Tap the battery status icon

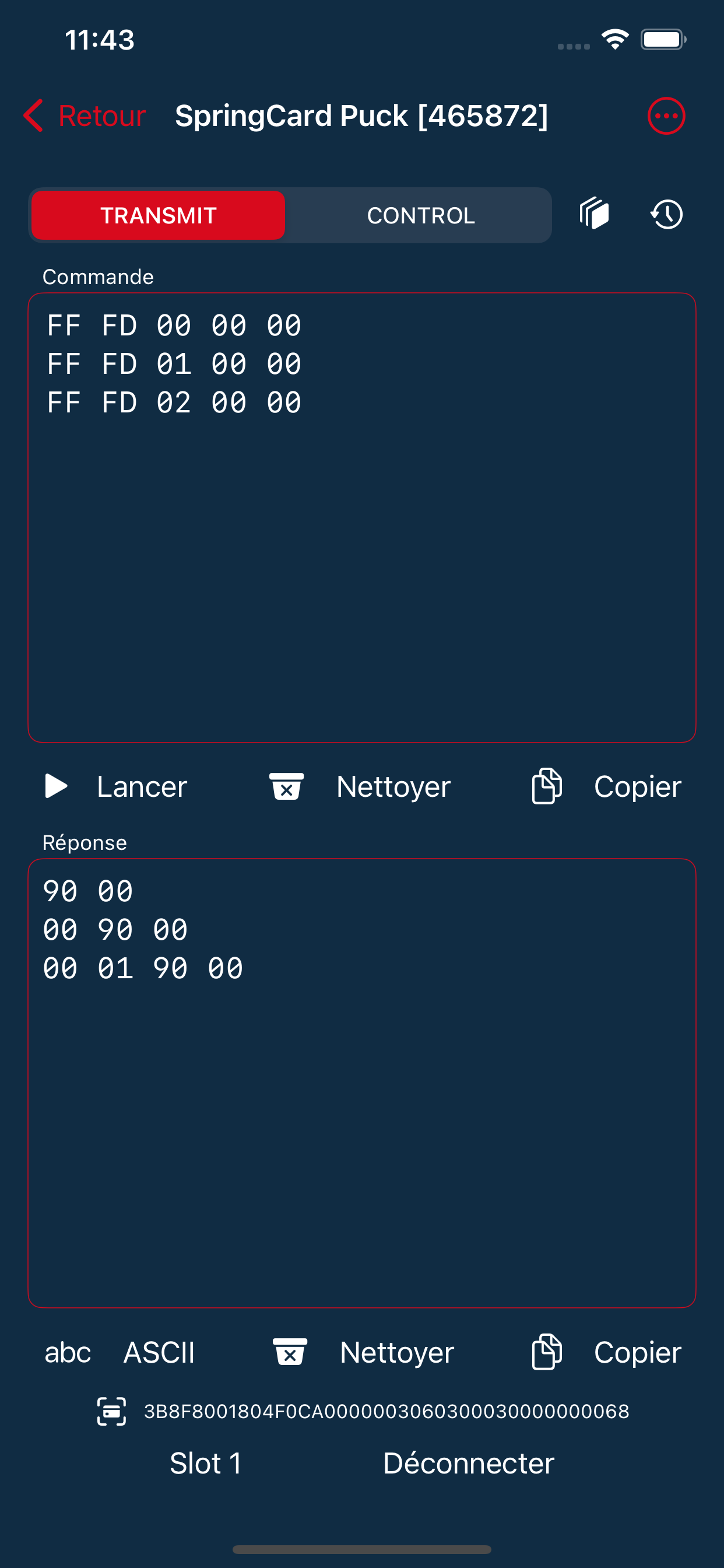[x=663, y=40]
